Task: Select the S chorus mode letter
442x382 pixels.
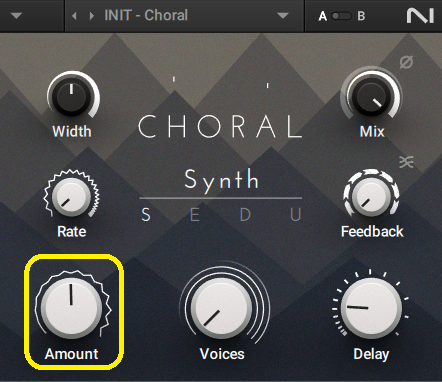Action: (146, 215)
